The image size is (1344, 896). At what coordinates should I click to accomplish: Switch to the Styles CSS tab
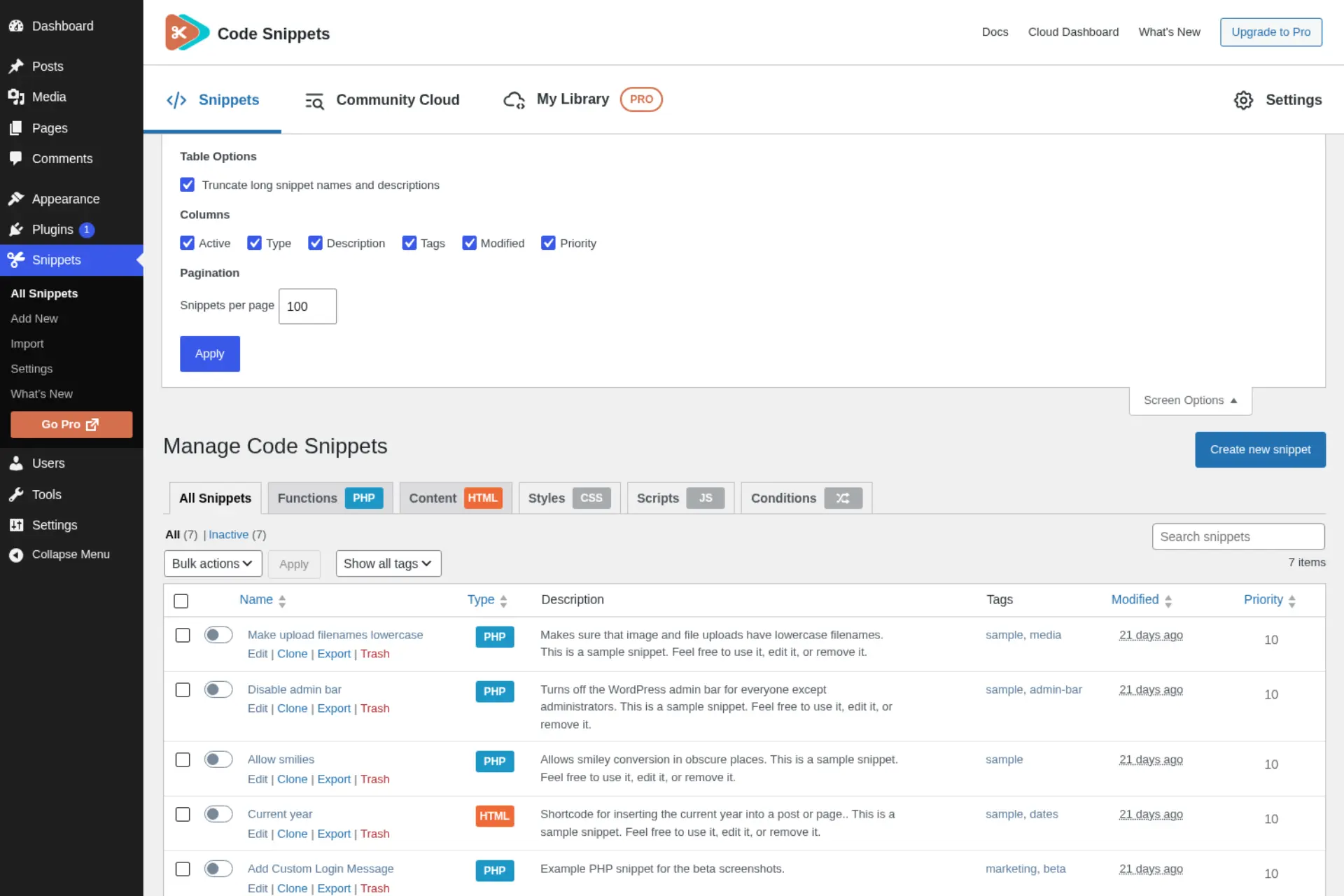[x=569, y=498]
